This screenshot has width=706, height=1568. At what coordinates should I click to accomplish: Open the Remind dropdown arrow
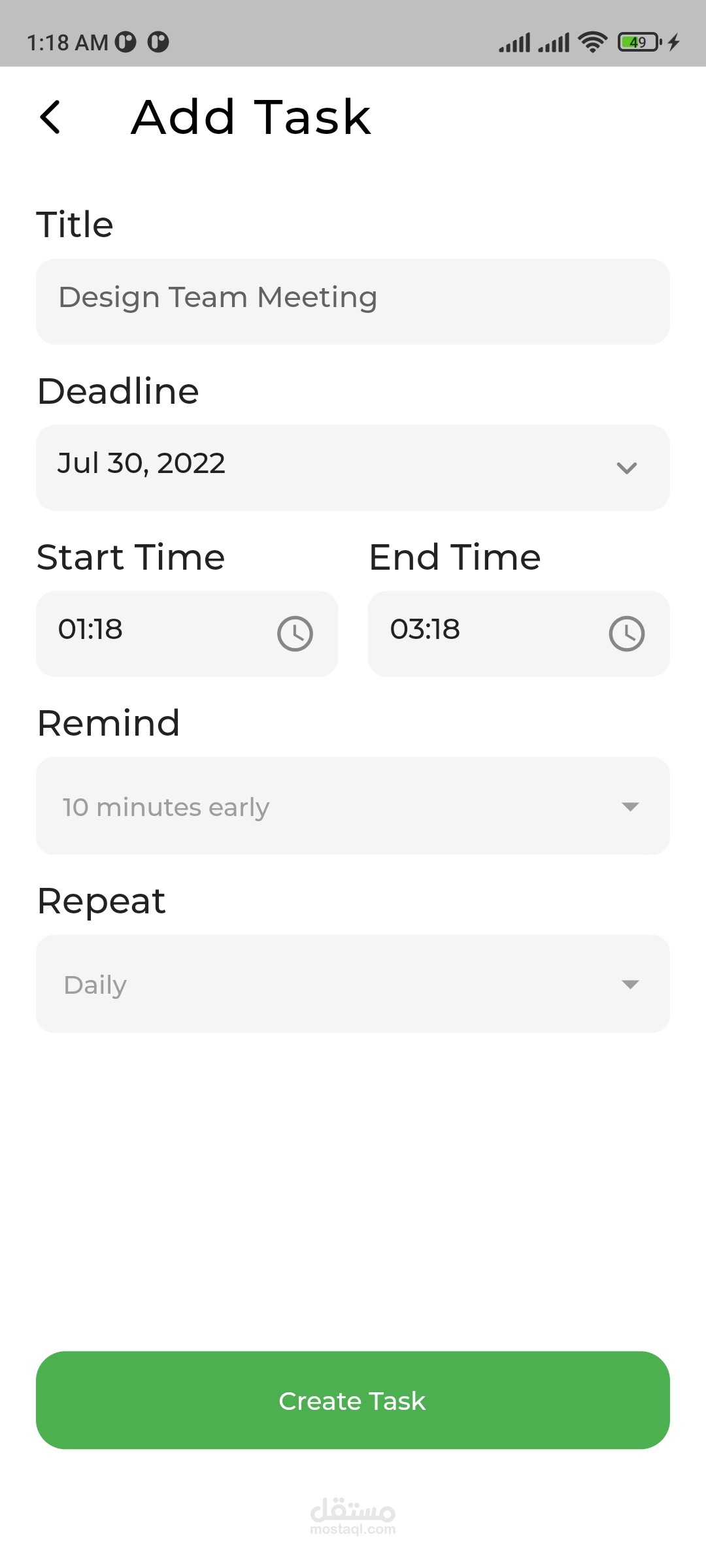[x=630, y=807]
